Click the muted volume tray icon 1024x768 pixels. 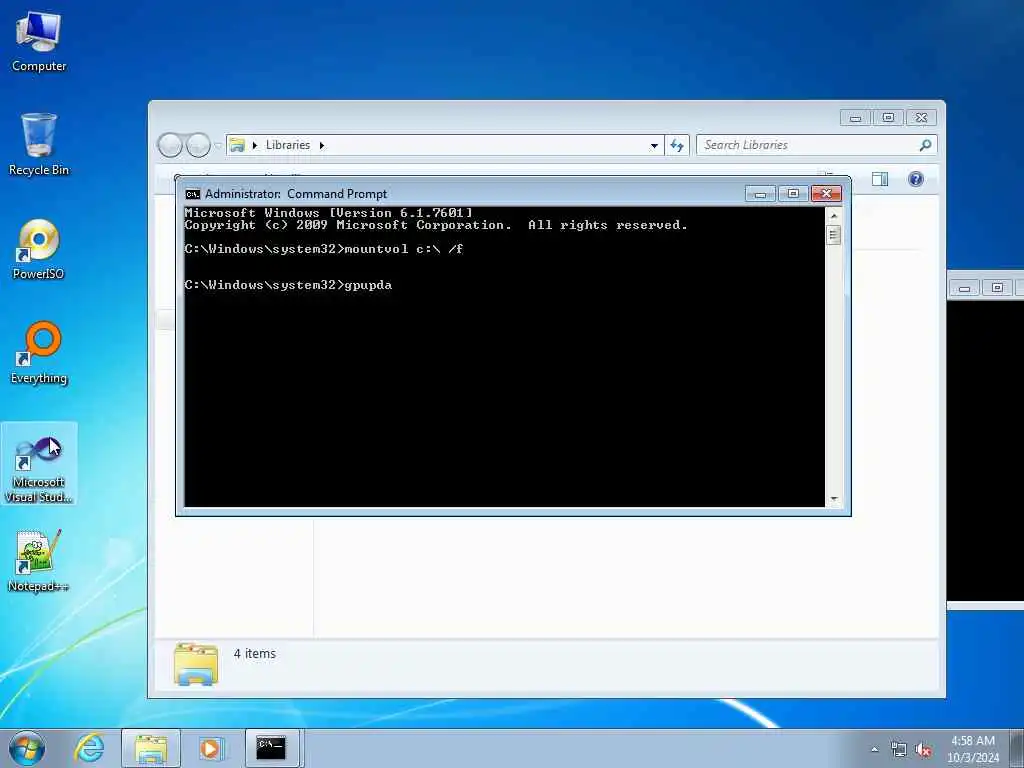[x=923, y=750]
